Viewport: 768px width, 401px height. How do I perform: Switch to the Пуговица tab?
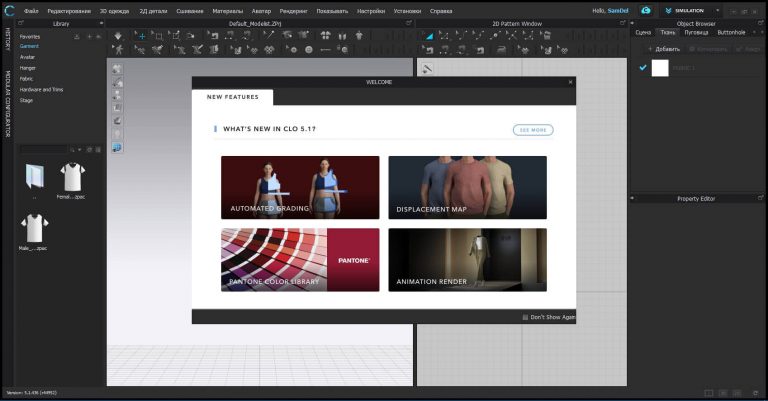pyautogui.click(x=696, y=32)
